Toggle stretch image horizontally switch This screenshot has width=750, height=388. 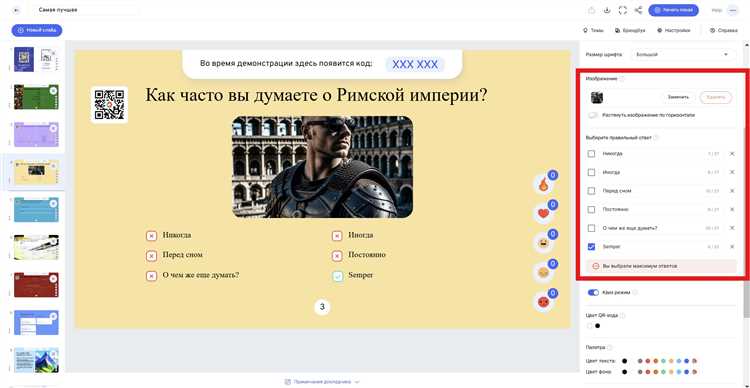click(593, 115)
